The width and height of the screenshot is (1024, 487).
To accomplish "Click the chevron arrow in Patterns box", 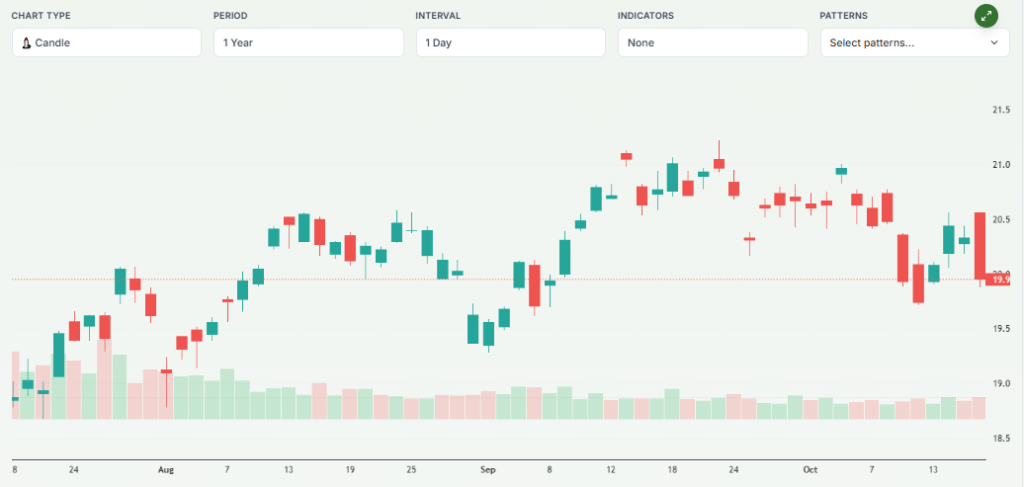I will tap(994, 43).
